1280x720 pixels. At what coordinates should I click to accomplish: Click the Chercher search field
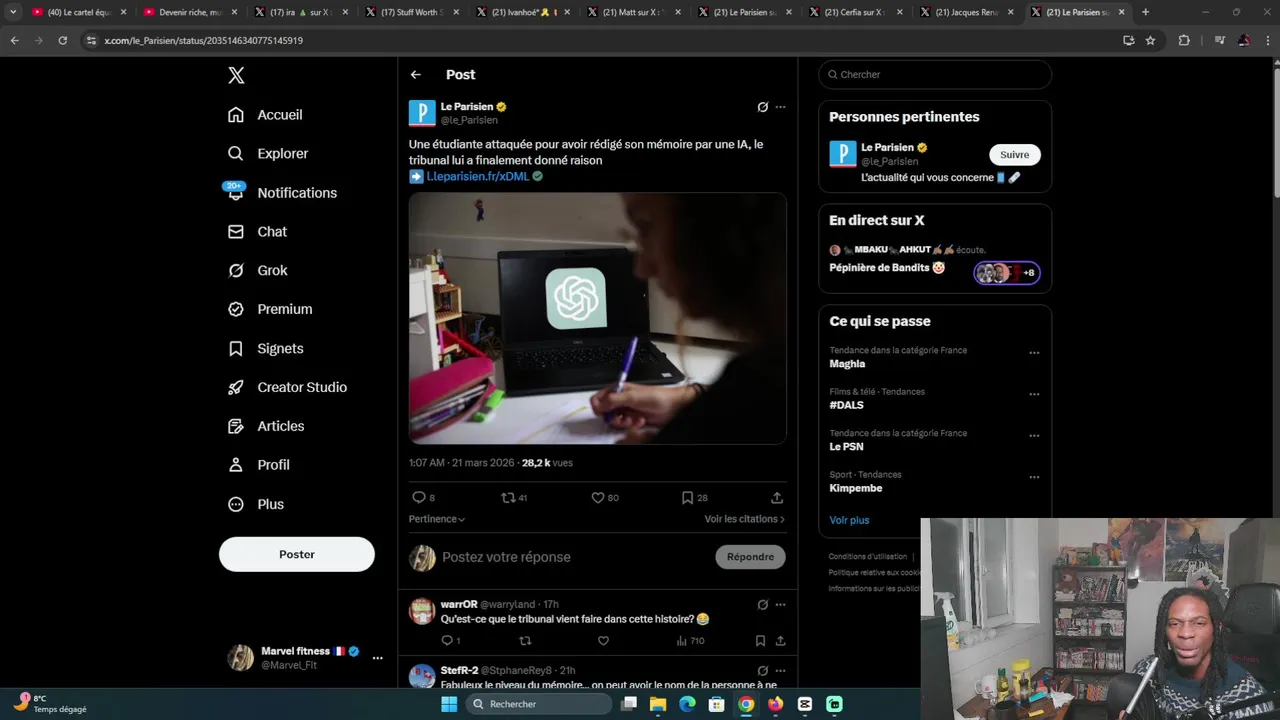pyautogui.click(x=935, y=75)
